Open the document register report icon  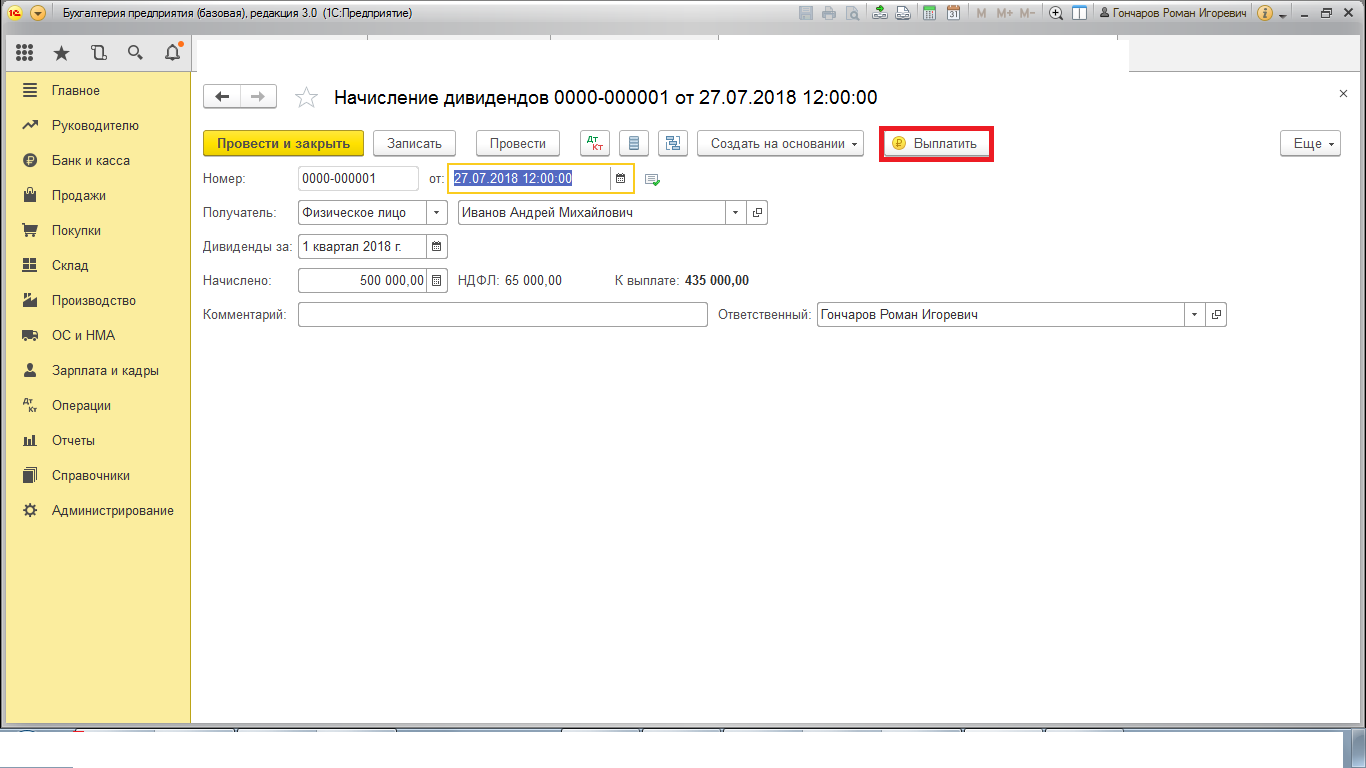[634, 144]
